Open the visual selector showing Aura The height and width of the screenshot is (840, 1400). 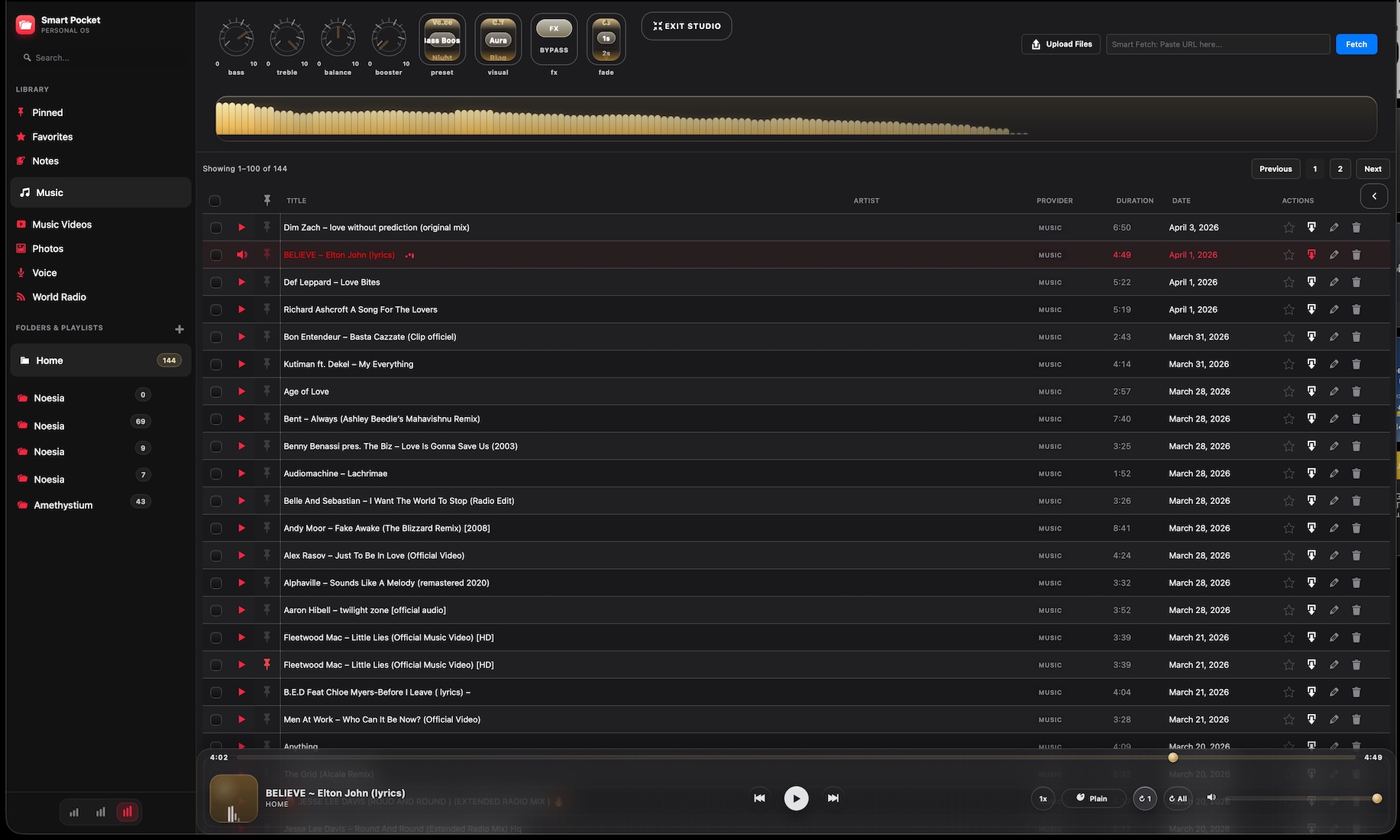pos(498,39)
